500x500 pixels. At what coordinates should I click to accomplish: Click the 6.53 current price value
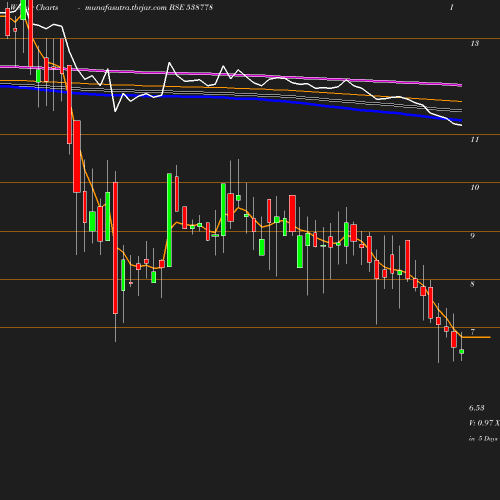tap(477, 408)
